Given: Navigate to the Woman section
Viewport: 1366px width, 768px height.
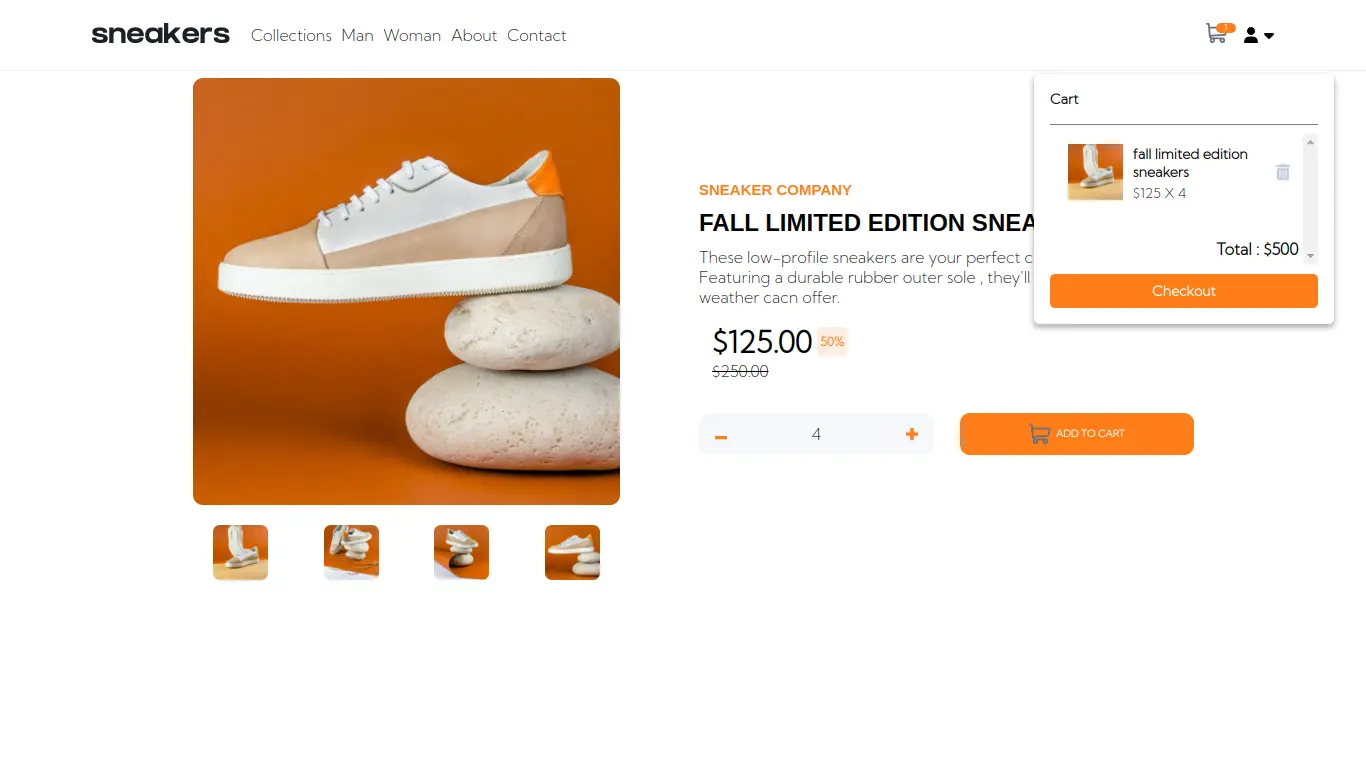Looking at the screenshot, I should 412,36.
